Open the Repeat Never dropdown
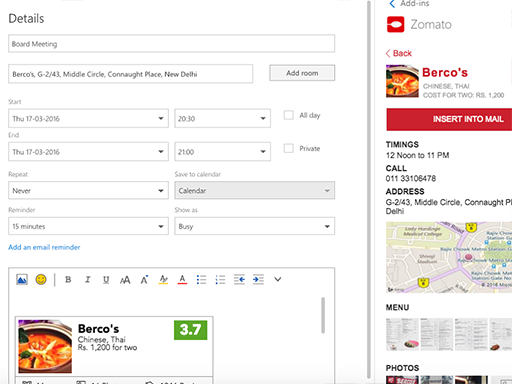This screenshot has width=512, height=384. pos(88,190)
